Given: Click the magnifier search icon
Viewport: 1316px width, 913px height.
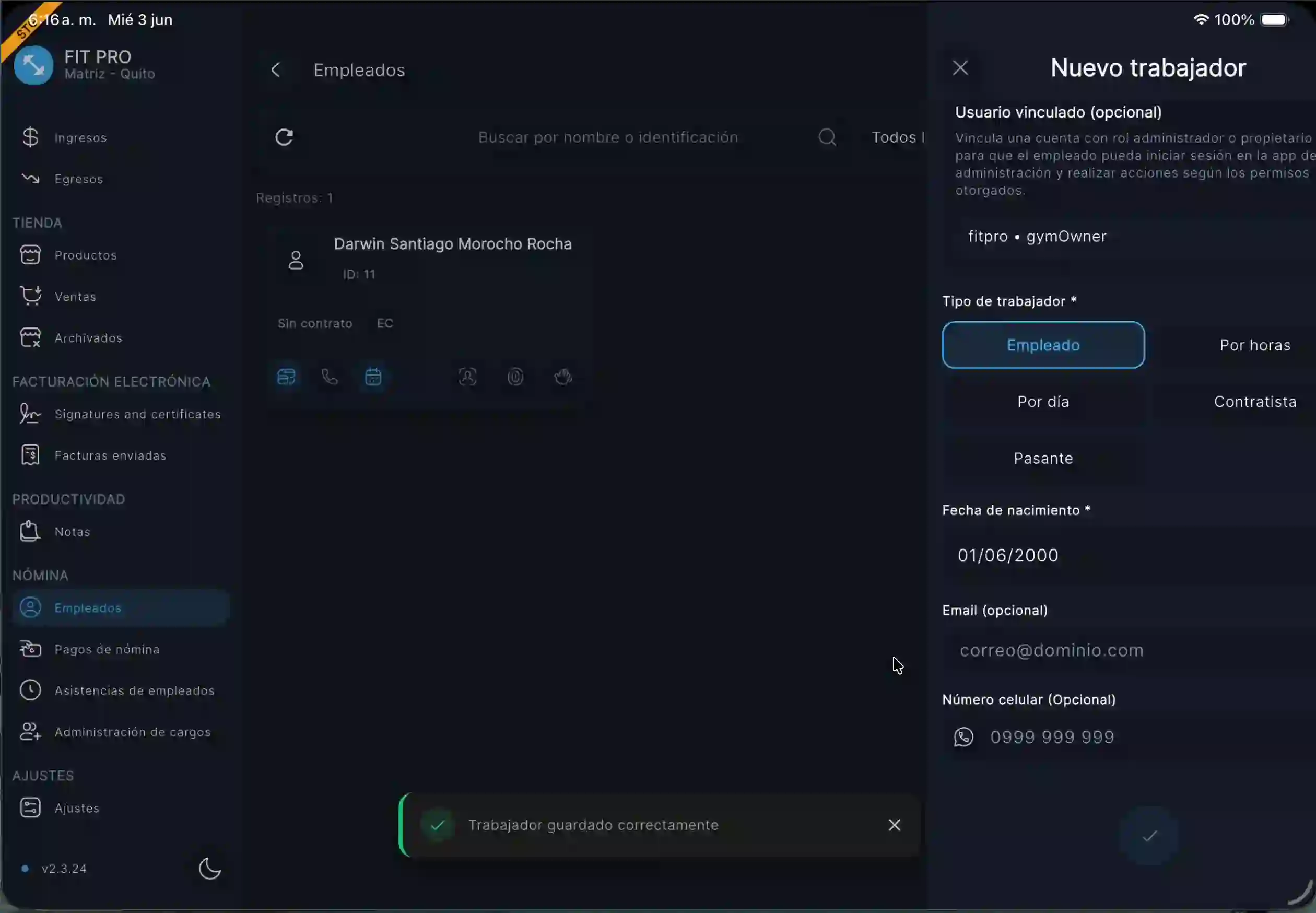Looking at the screenshot, I should pyautogui.click(x=827, y=137).
